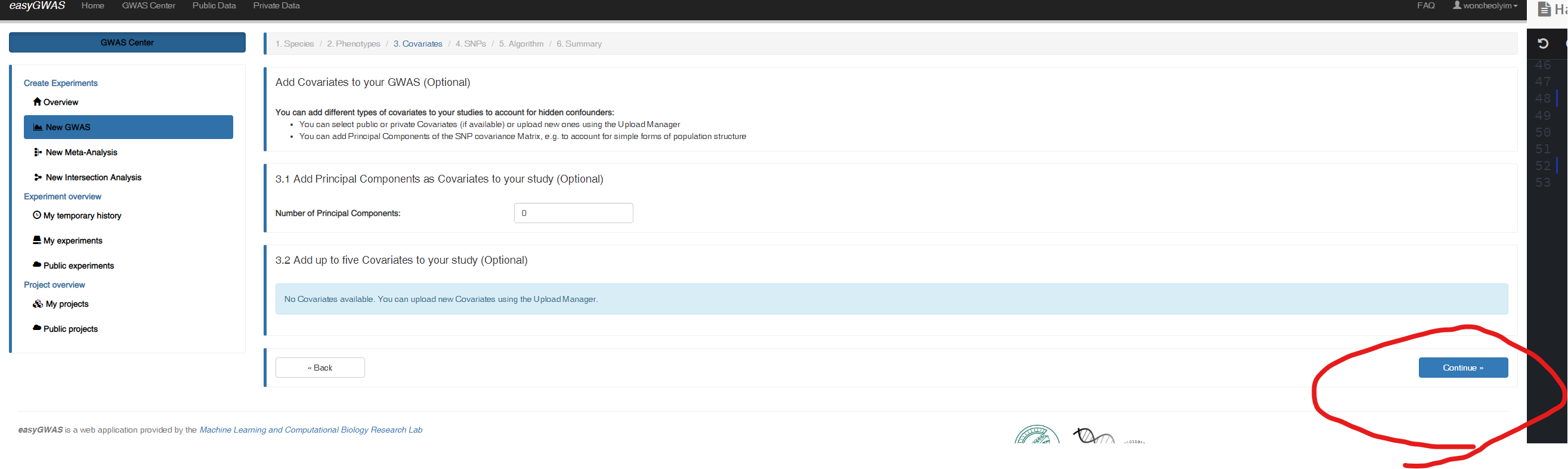Image resolution: width=1568 pixels, height=469 pixels.
Task: Click the Overview home icon
Action: tap(37, 101)
